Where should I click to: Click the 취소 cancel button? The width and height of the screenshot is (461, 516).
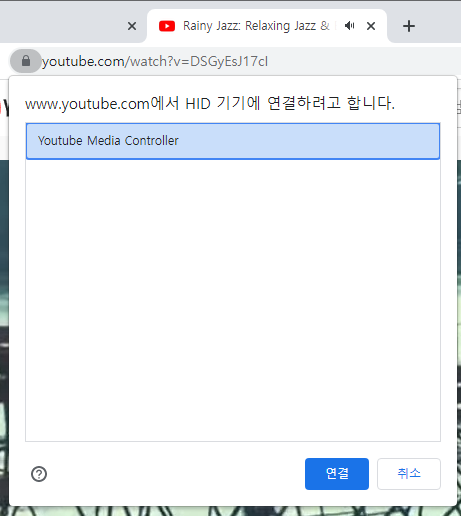click(x=409, y=474)
